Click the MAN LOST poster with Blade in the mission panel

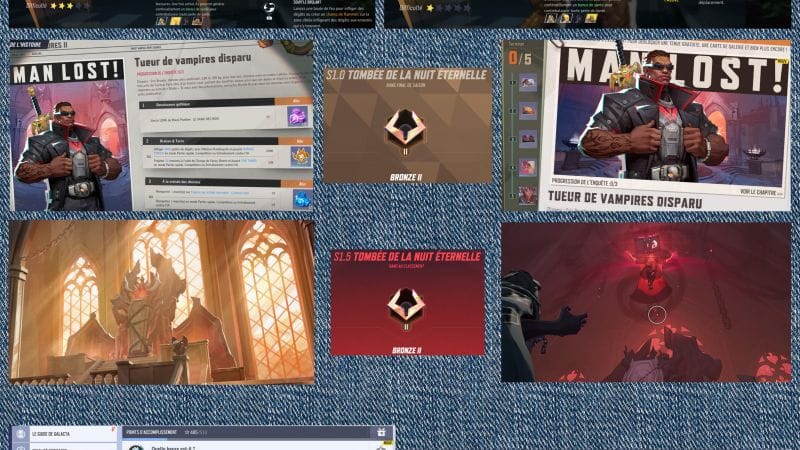tap(68, 134)
